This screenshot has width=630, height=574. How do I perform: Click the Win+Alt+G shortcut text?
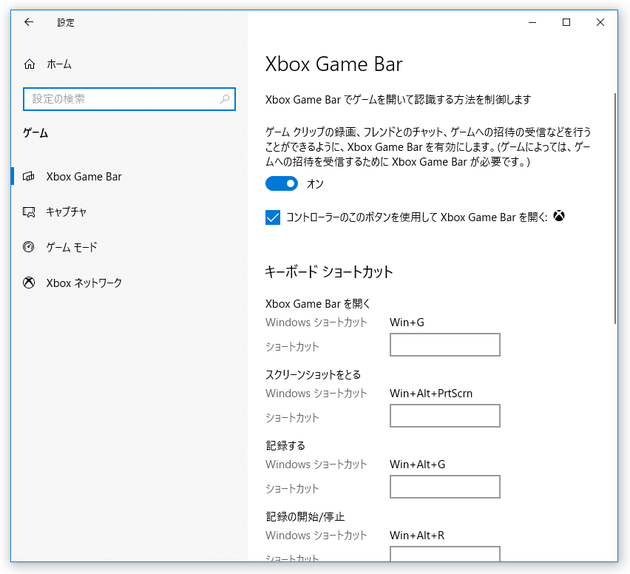point(417,464)
